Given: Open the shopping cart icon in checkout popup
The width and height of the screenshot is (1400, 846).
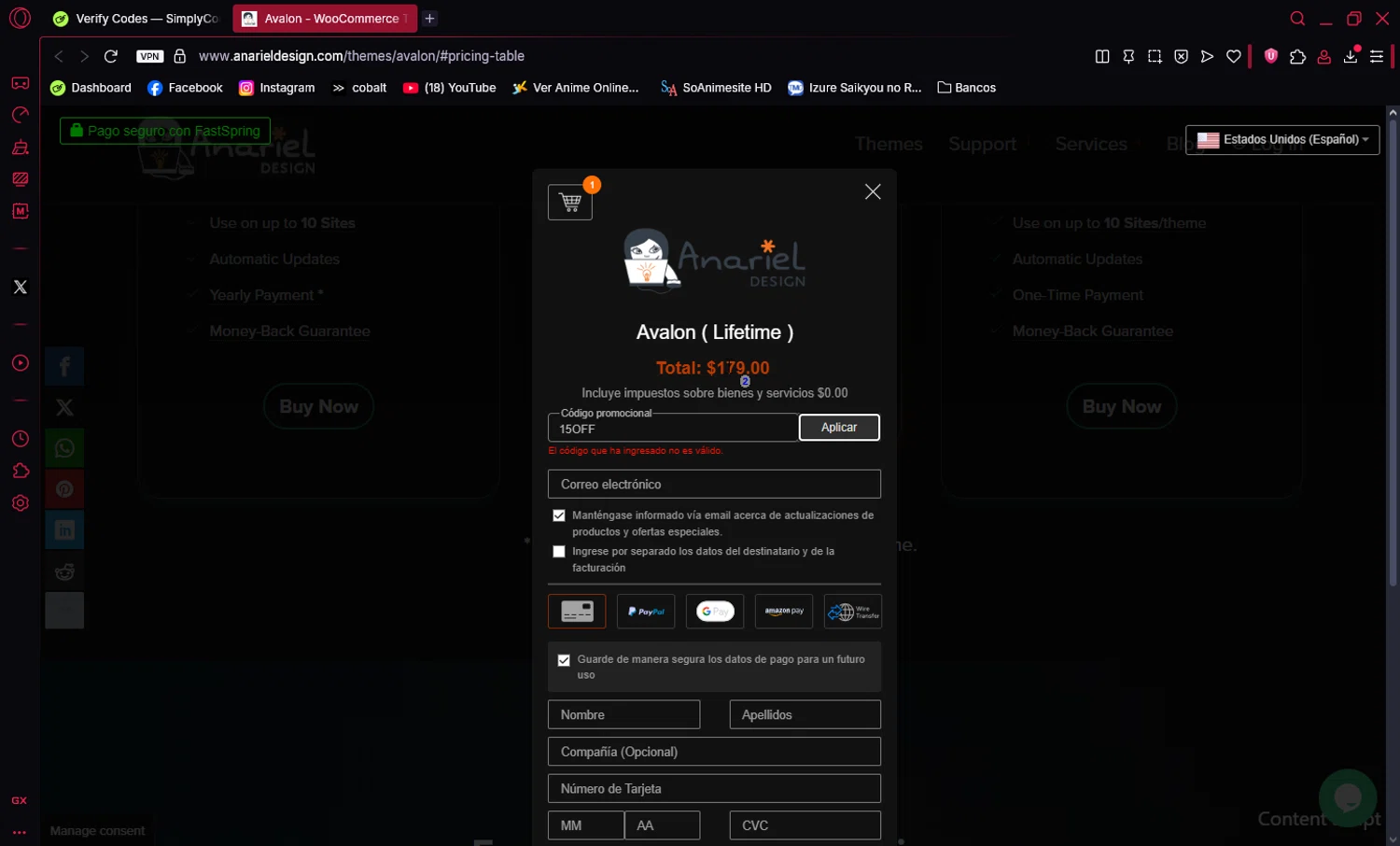Looking at the screenshot, I should [570, 202].
